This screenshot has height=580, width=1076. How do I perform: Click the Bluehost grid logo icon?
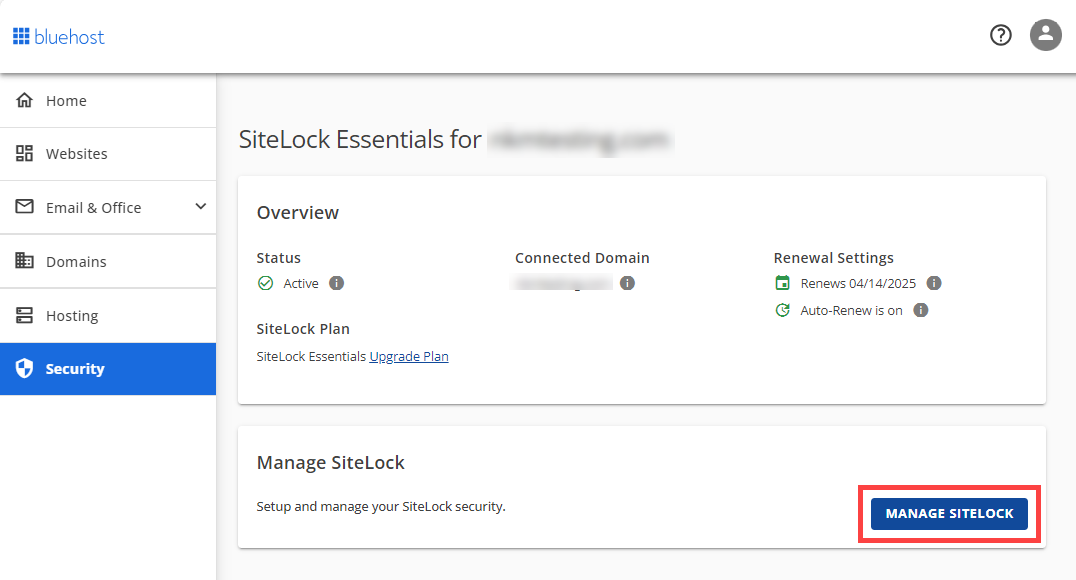(x=21, y=36)
